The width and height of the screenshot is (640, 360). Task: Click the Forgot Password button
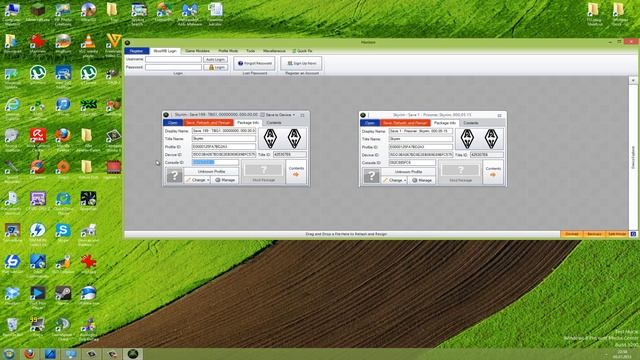click(255, 63)
